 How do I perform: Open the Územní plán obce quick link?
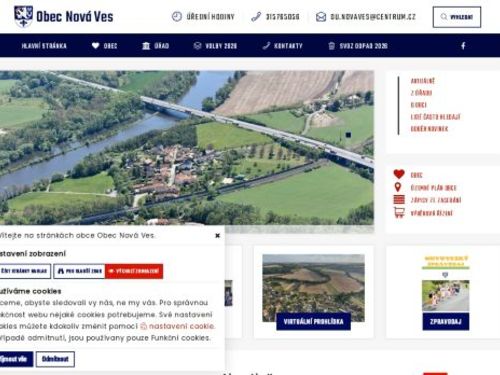tap(433, 188)
